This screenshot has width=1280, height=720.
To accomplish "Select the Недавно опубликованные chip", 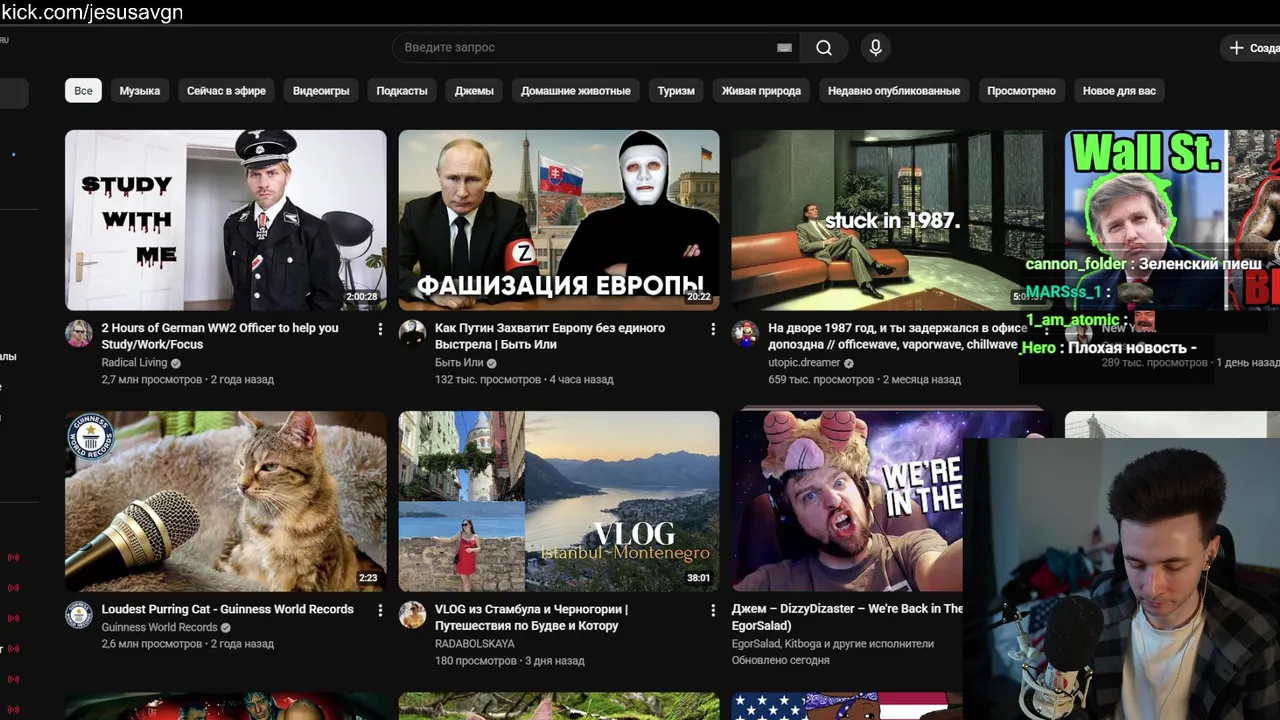I will tap(894, 91).
